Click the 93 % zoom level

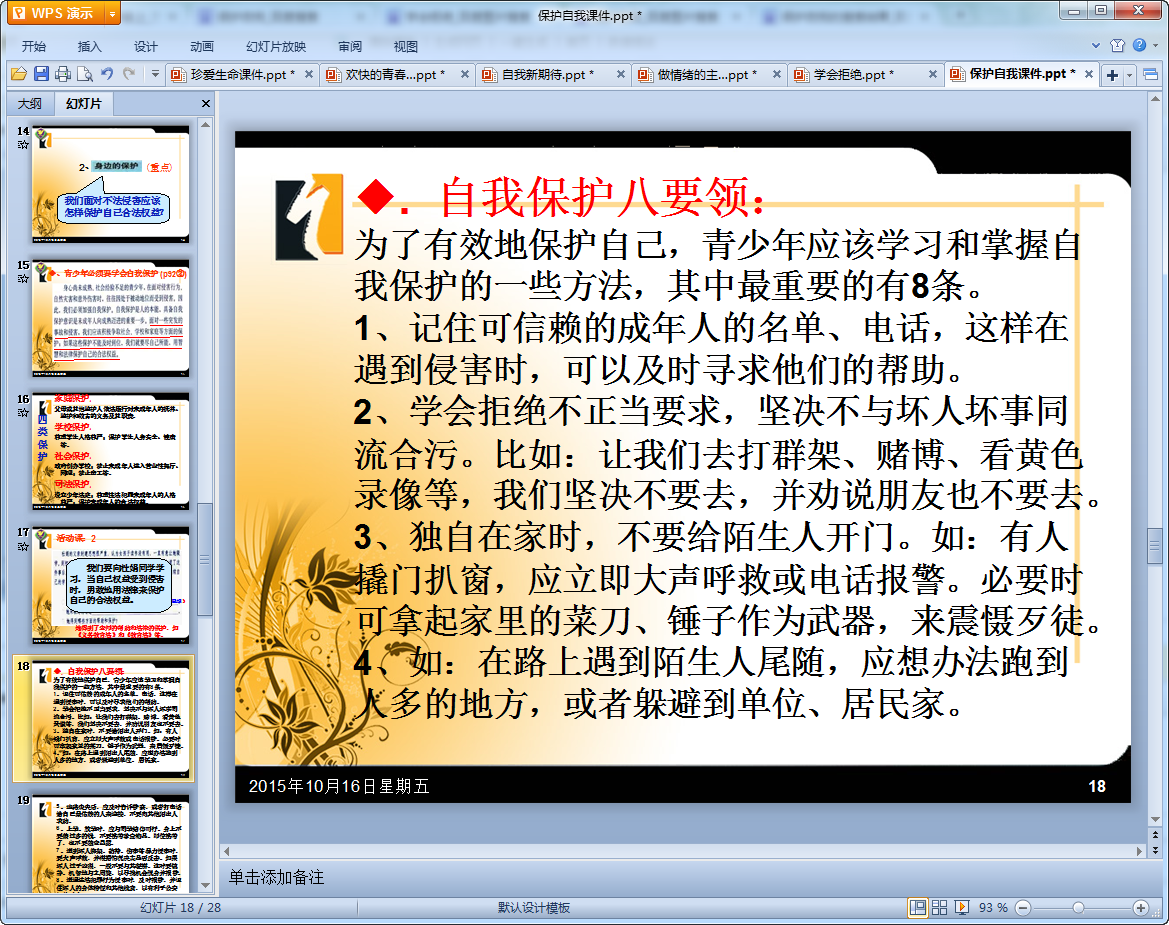[993, 907]
